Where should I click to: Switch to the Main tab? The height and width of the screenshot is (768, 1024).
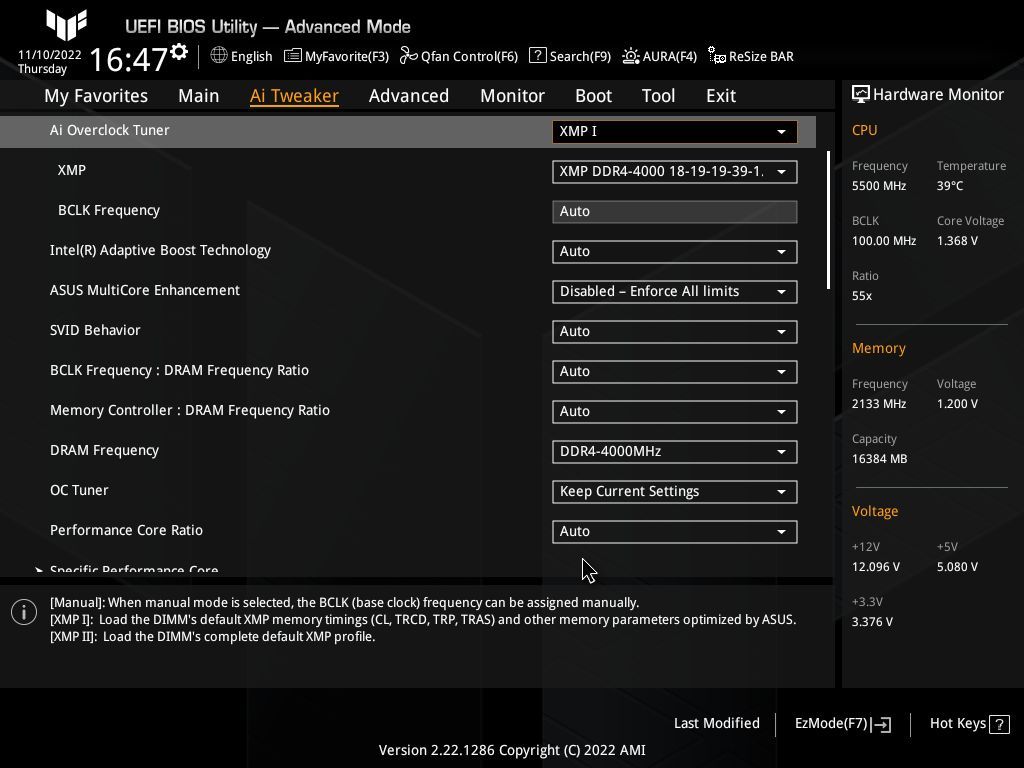coord(199,96)
